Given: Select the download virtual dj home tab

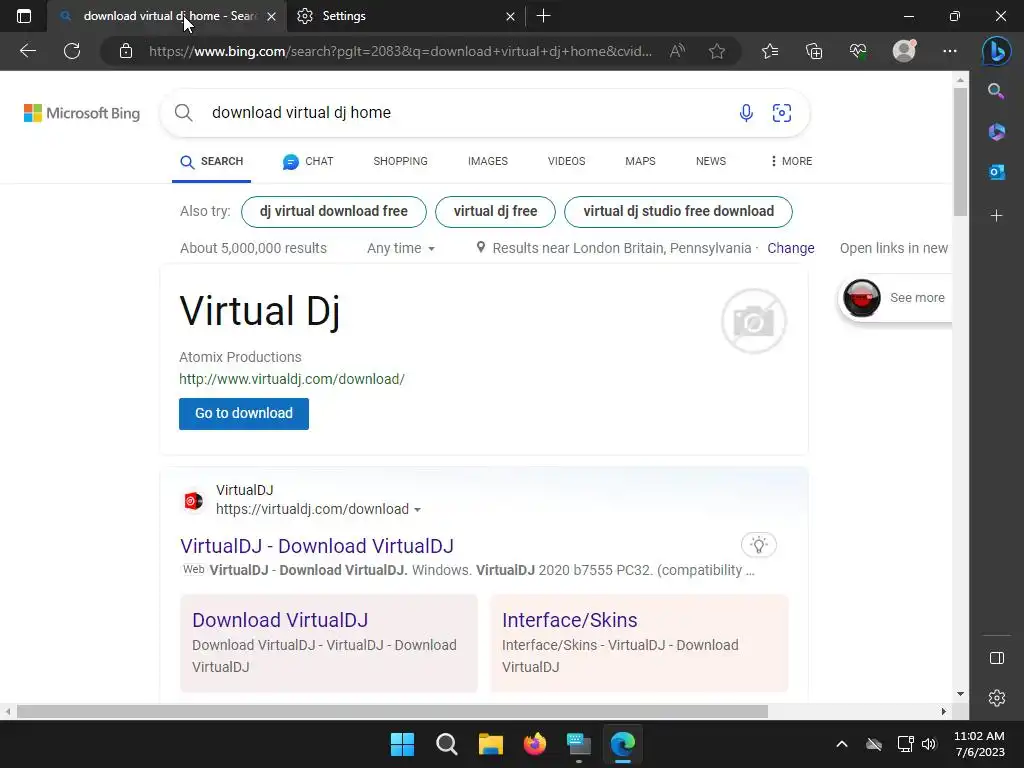Looking at the screenshot, I should click(x=167, y=16).
